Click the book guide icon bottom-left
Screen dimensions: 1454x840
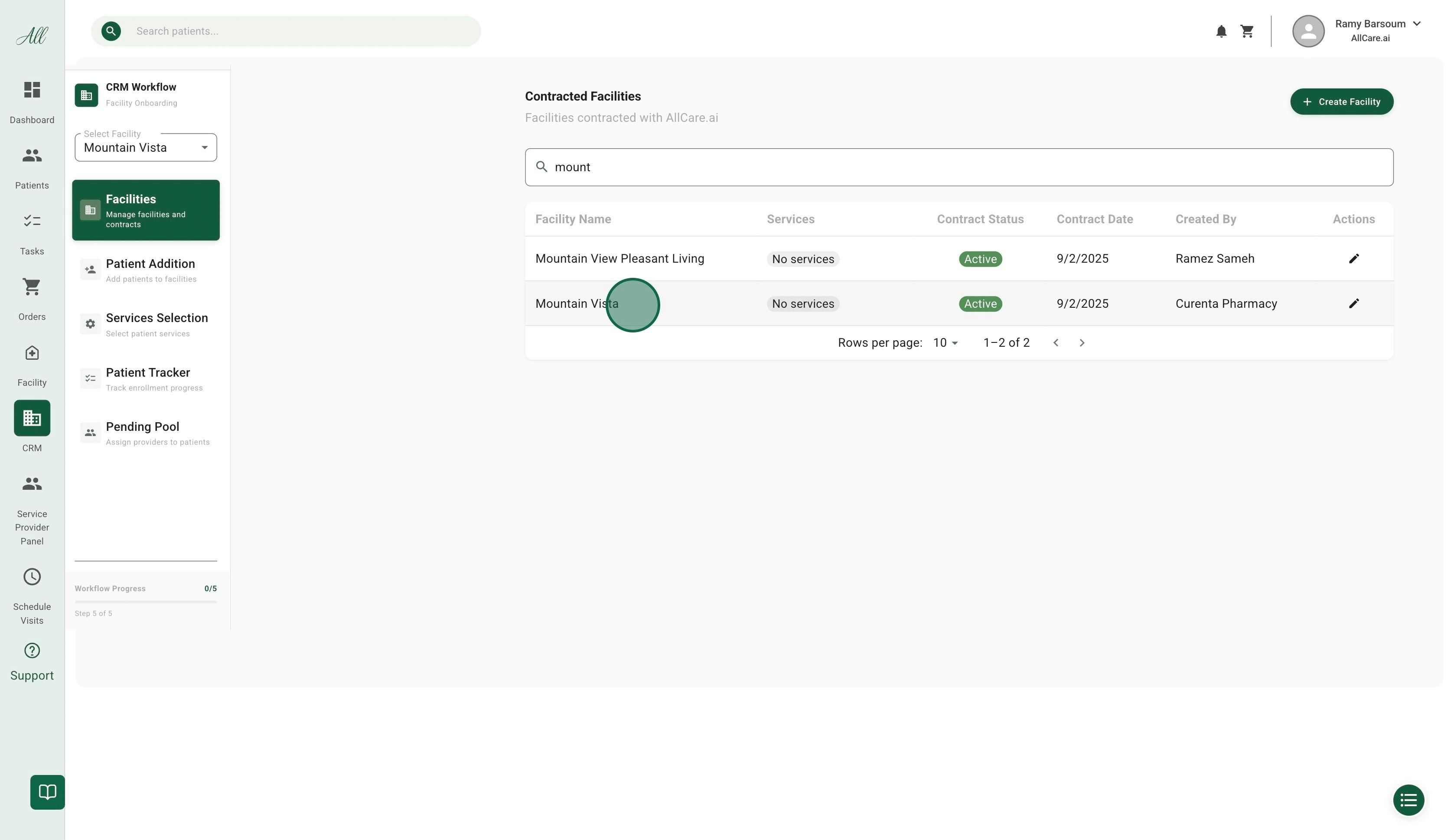tap(47, 792)
